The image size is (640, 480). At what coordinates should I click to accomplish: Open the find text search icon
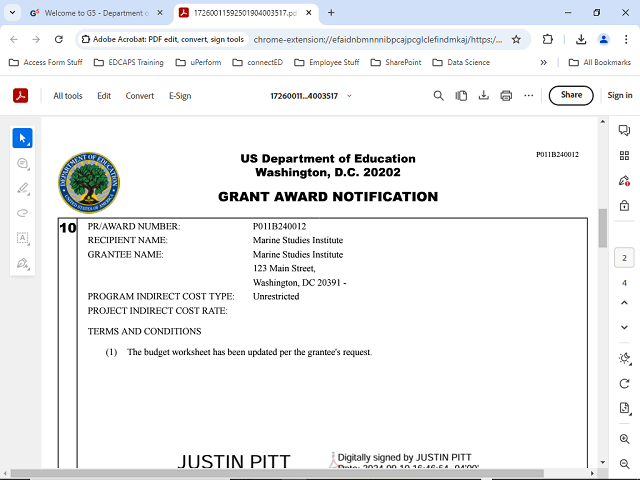438,96
